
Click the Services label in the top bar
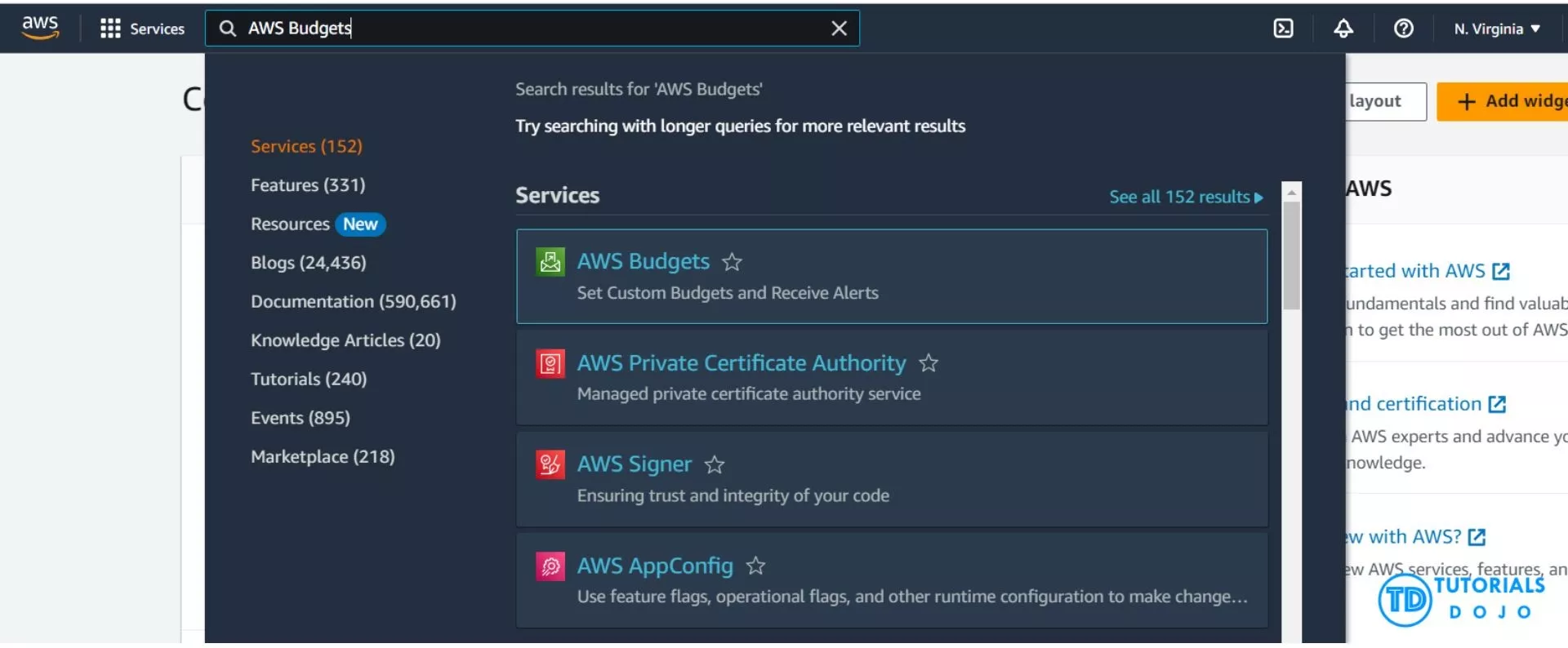point(158,29)
